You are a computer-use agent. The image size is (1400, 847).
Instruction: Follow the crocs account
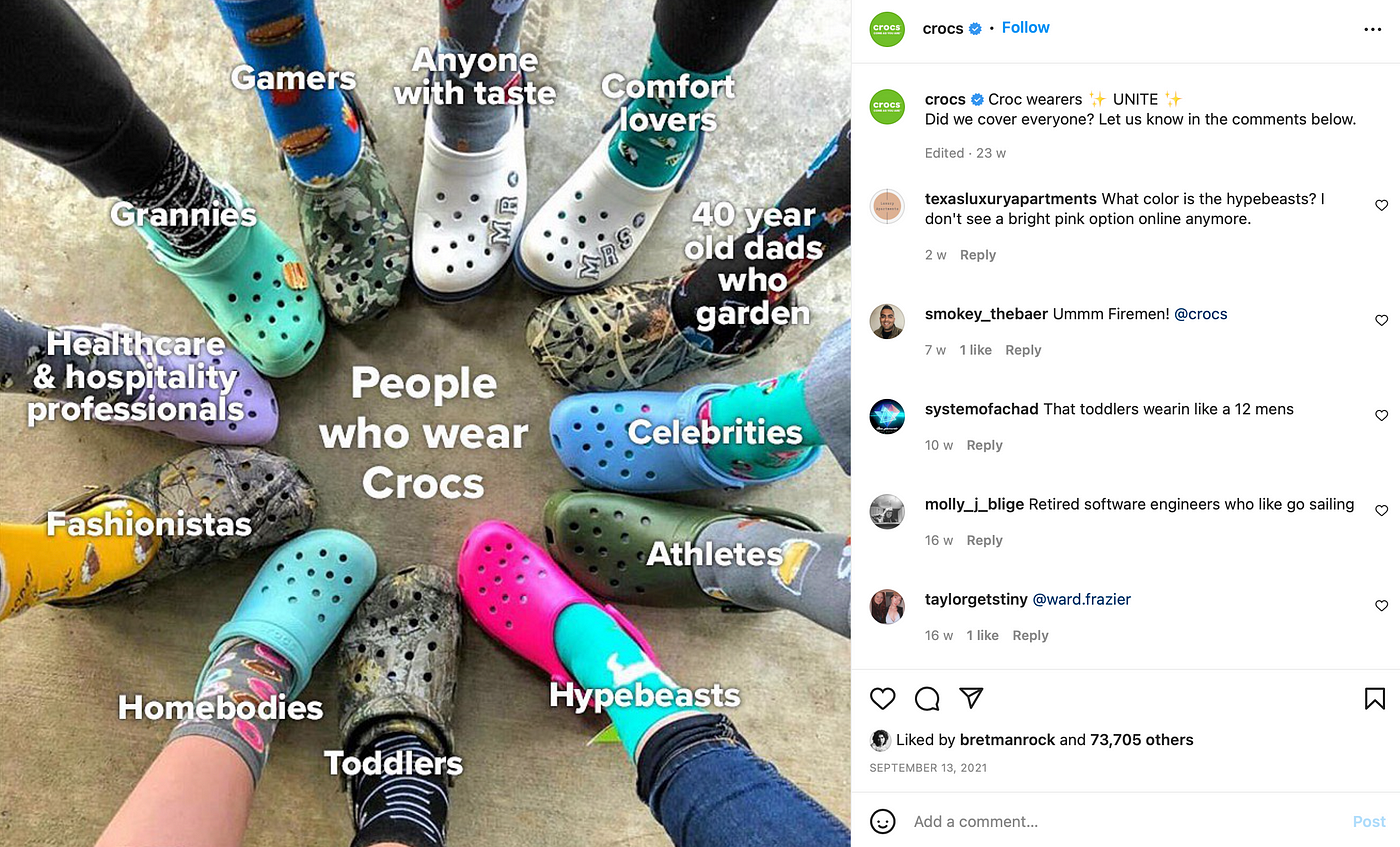[1026, 27]
